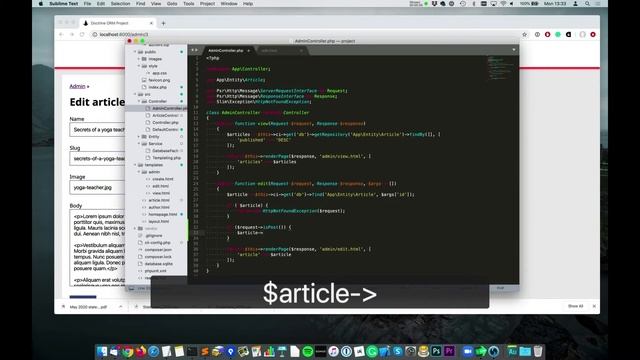
Task: Open homepage.html in the sidebar
Action: point(162,214)
